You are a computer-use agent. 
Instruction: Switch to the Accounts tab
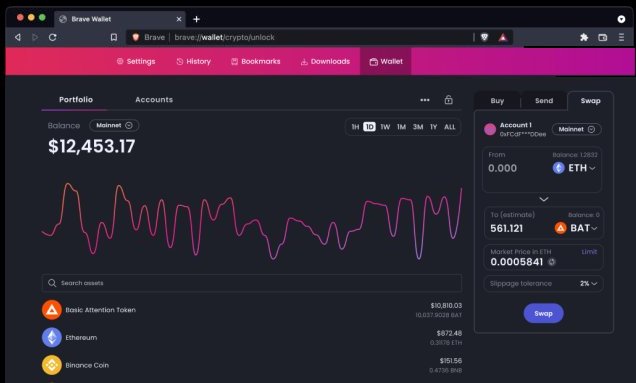pyautogui.click(x=154, y=99)
